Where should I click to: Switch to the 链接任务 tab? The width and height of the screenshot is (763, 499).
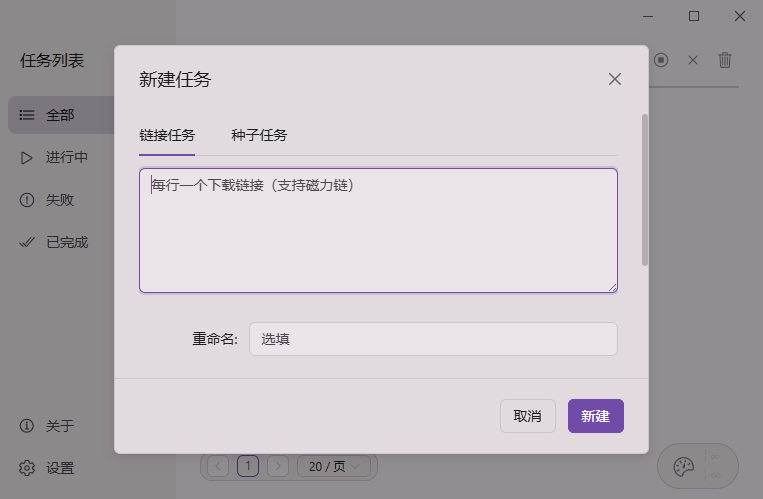tap(167, 135)
